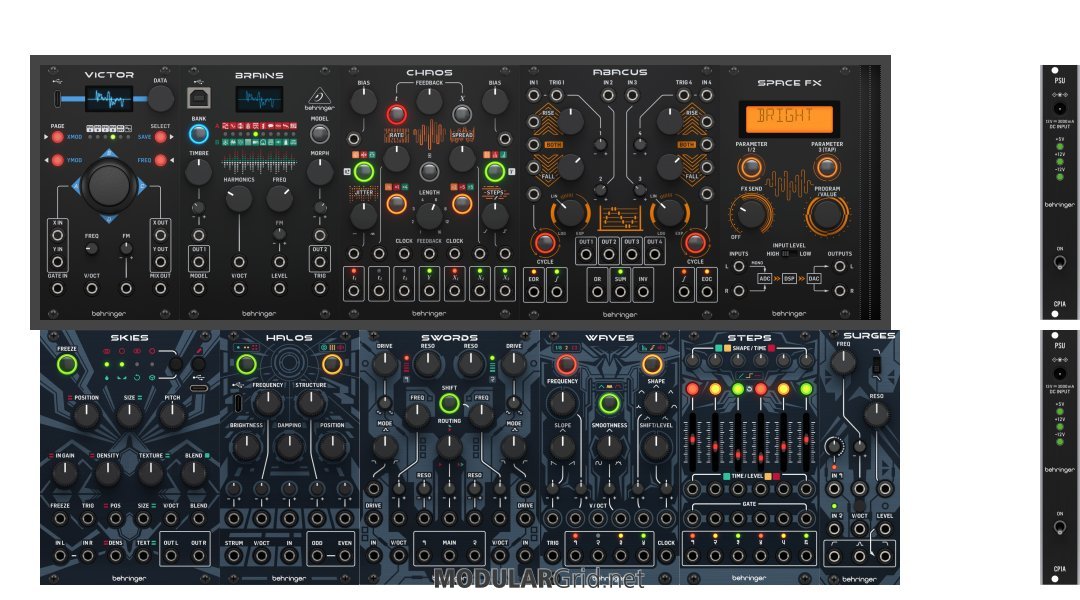The width and height of the screenshot is (1080, 600).
Task: Click the SLOPE knob on Waves
Action: pos(562,446)
